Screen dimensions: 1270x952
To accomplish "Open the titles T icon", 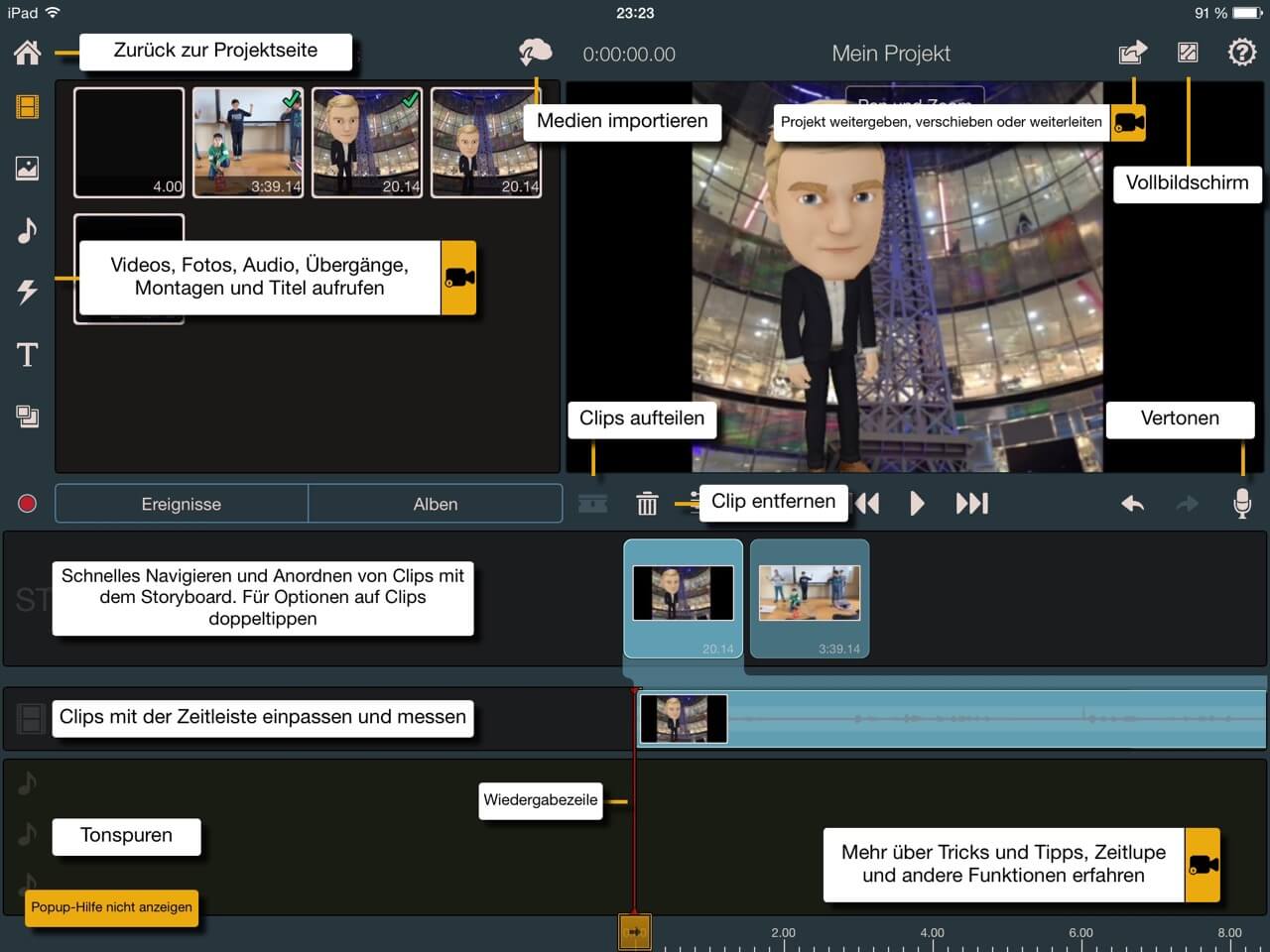I will 28,354.
